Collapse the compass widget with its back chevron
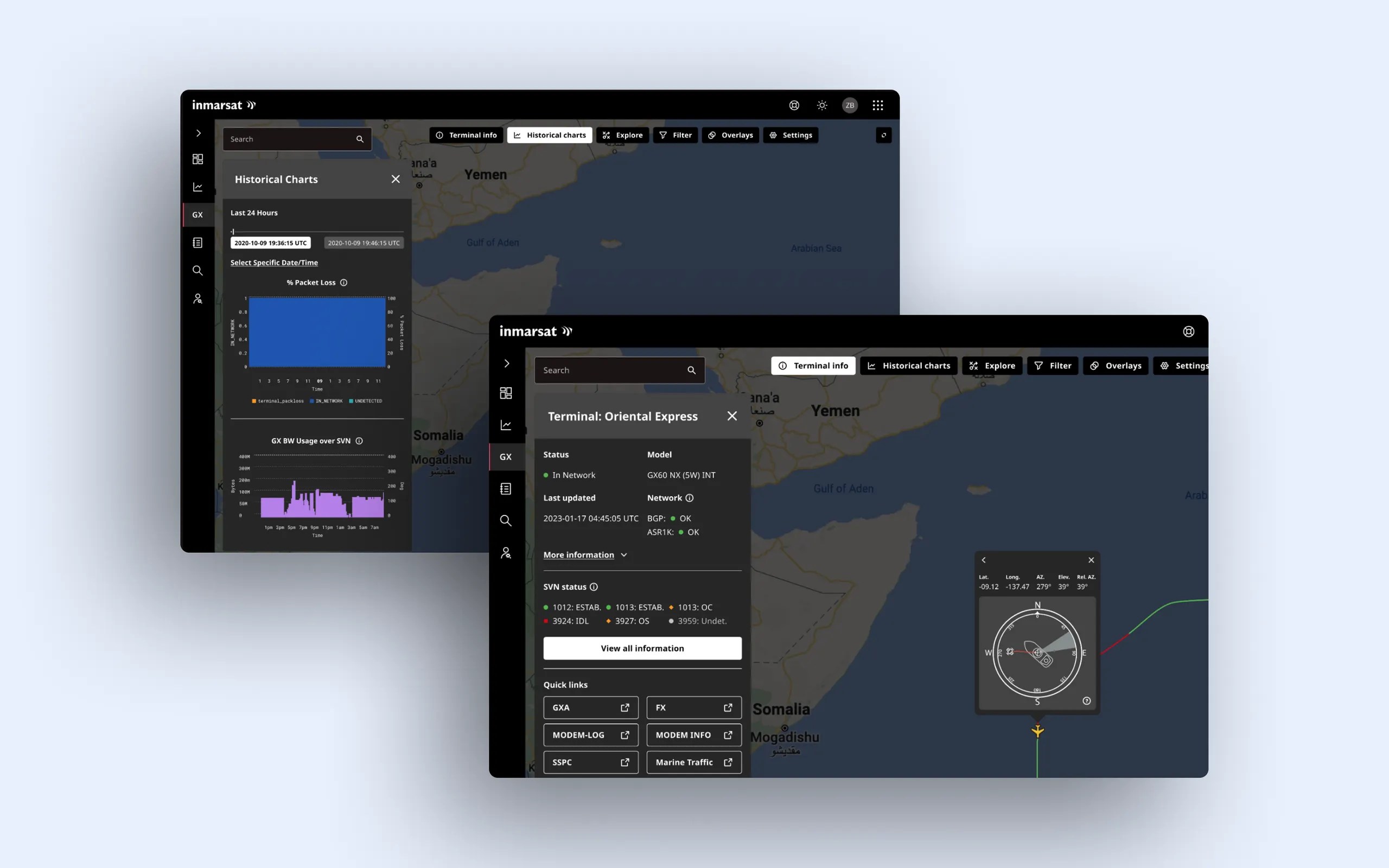The image size is (1389, 868). click(x=983, y=560)
